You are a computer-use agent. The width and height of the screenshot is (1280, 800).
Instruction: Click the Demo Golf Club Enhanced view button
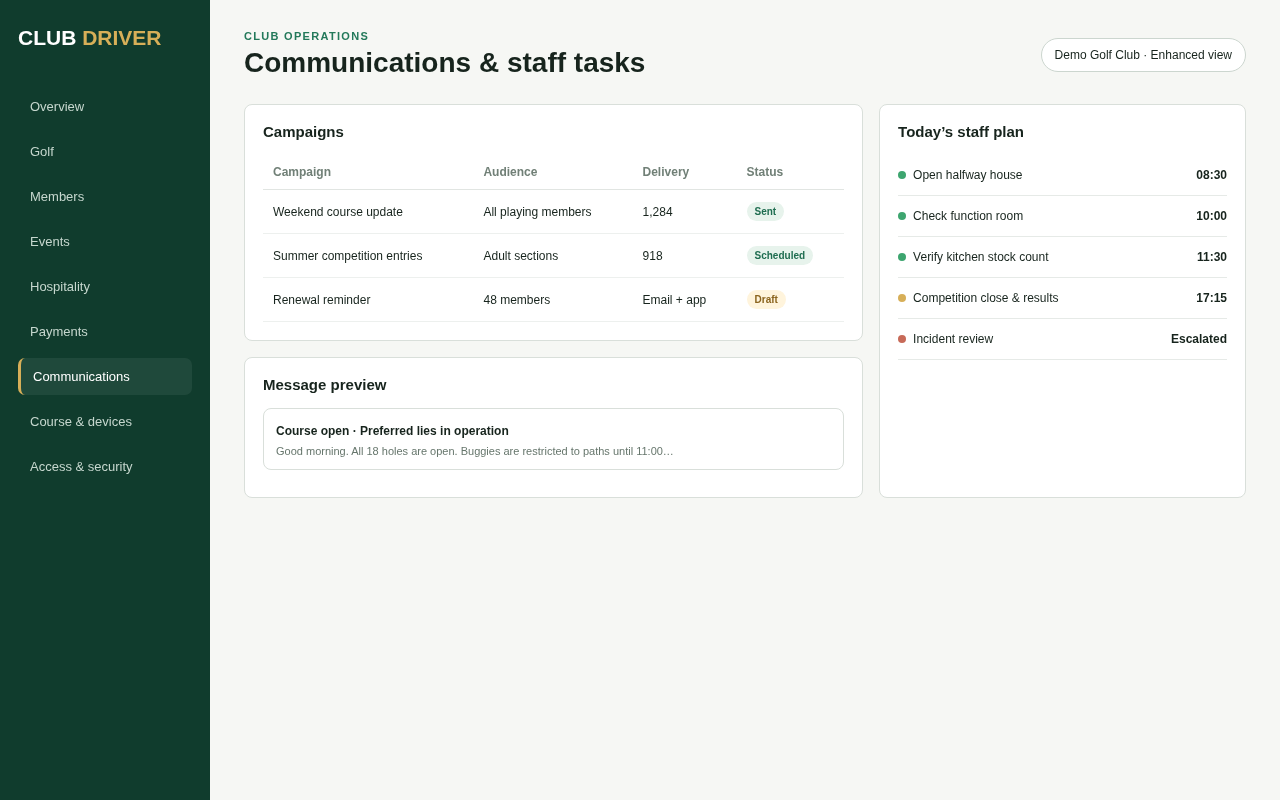(x=1143, y=55)
